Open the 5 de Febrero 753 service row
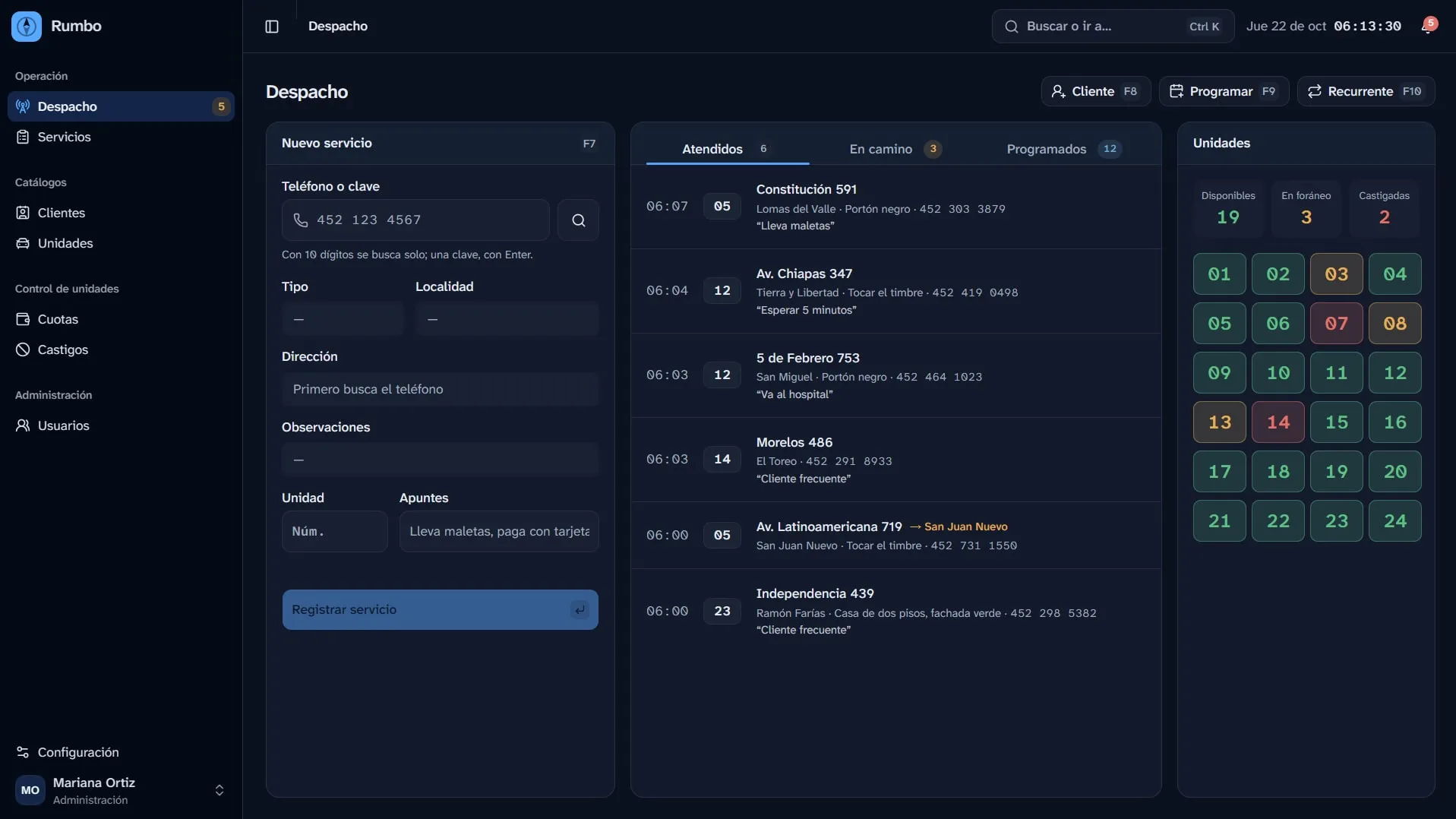The image size is (1456, 819). click(x=895, y=375)
